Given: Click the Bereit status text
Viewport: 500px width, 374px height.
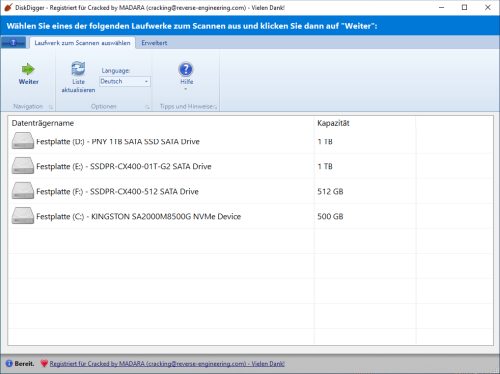Looking at the screenshot, I should tap(24, 364).
